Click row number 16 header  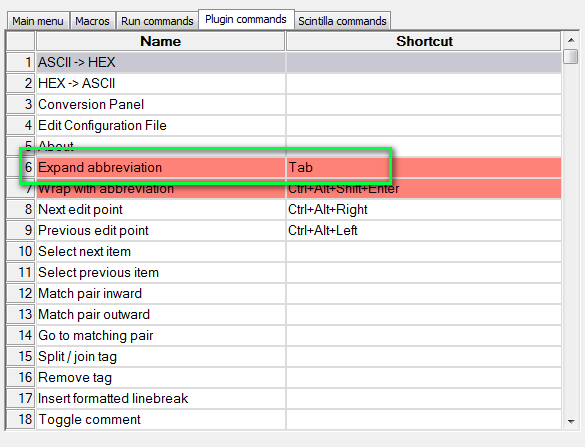tap(21, 378)
